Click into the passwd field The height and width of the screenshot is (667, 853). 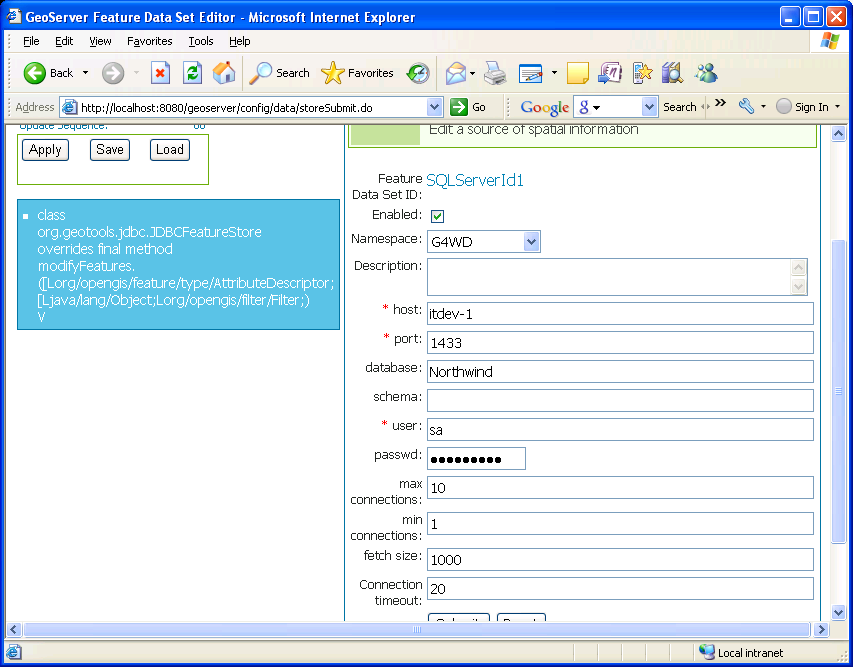tap(477, 459)
